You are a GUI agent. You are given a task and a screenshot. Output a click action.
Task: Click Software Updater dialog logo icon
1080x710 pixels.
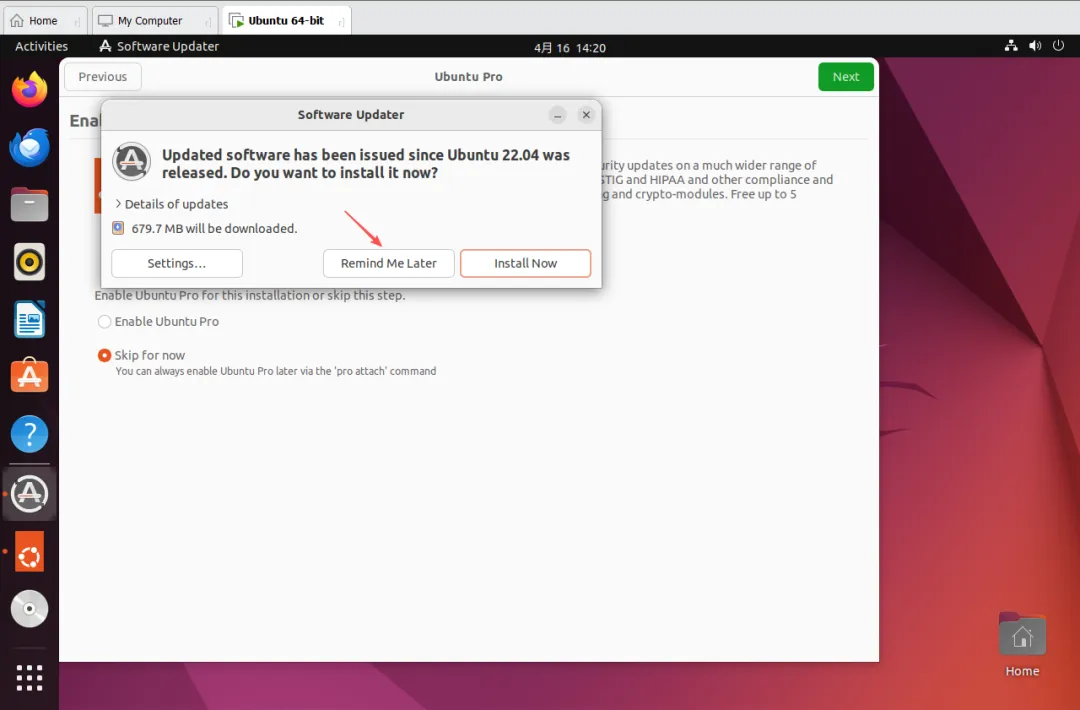132,161
